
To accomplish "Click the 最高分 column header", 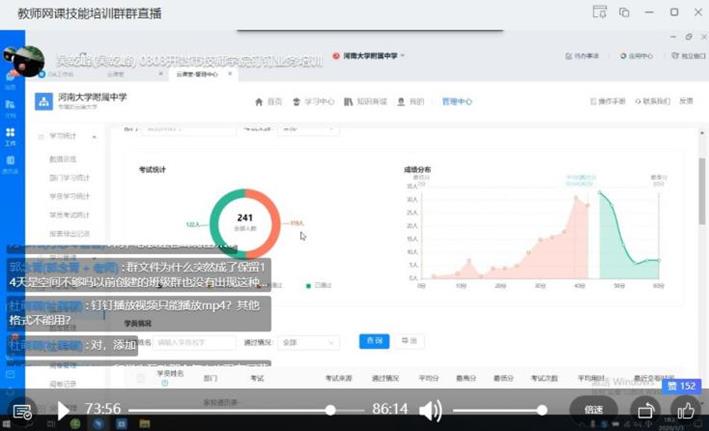I will [466, 378].
